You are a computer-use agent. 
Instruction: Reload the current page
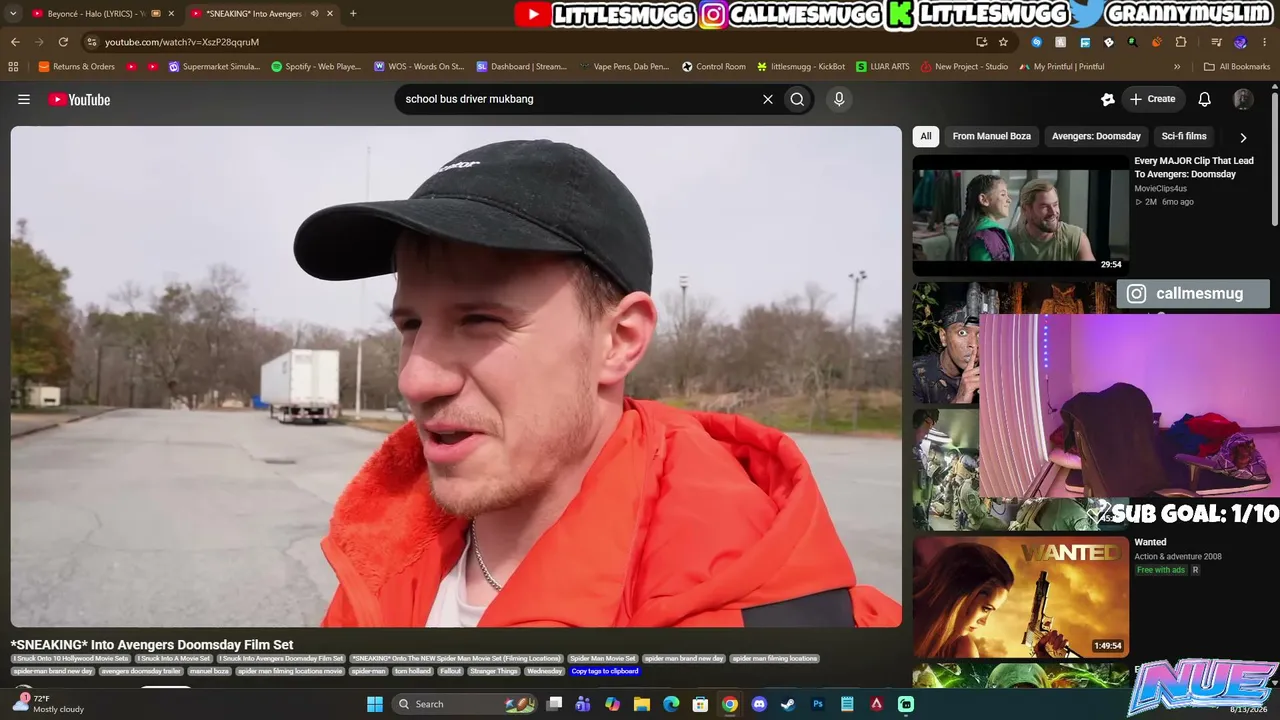tap(63, 42)
